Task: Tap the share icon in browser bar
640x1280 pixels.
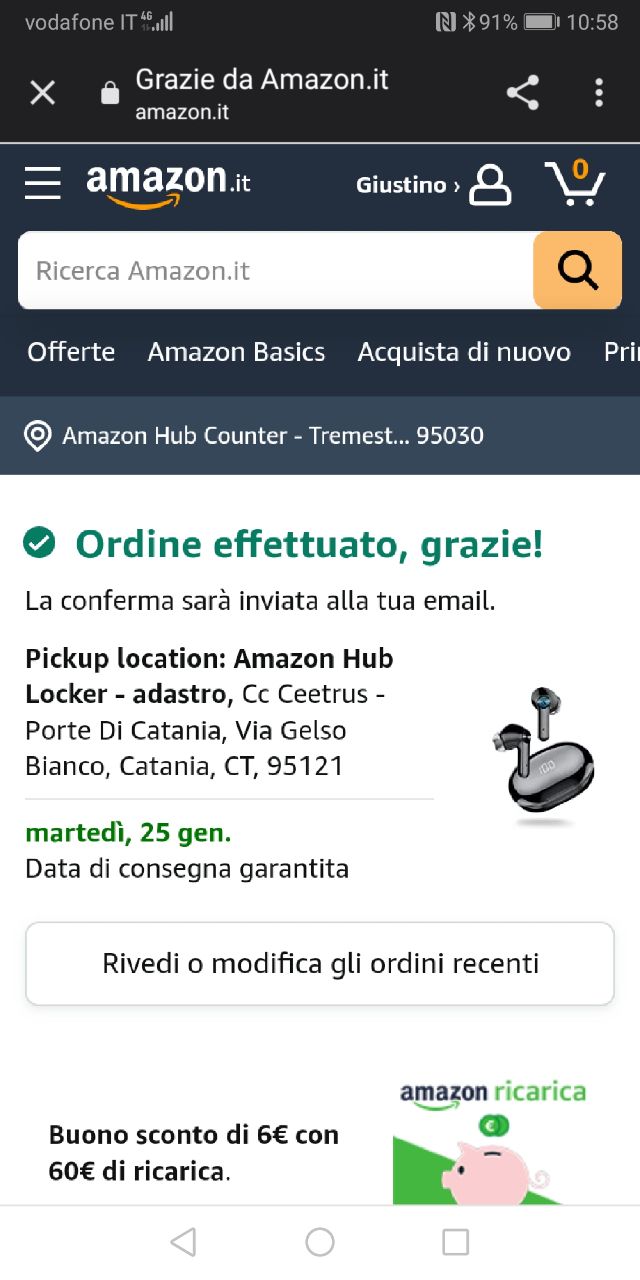Action: pyautogui.click(x=522, y=93)
